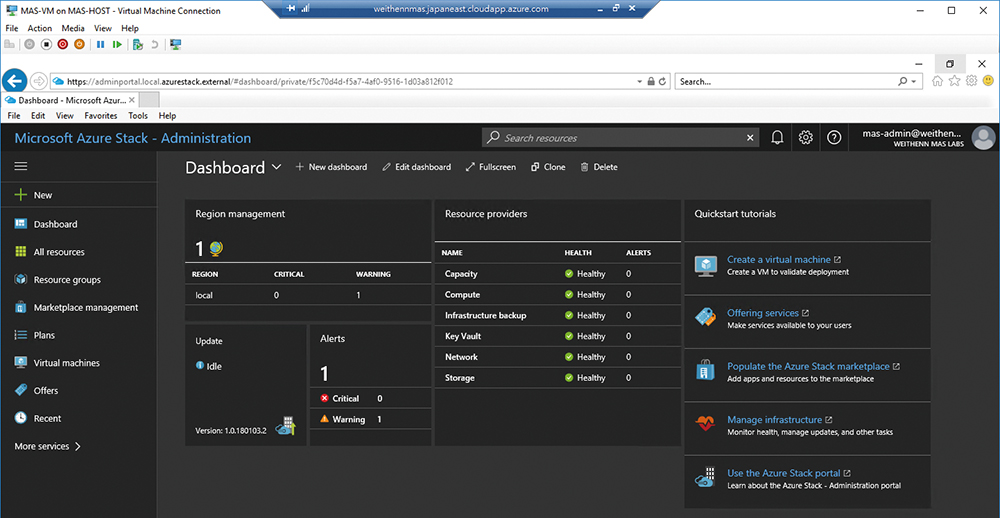1000x518 pixels.
Task: Open Marketplace management in sidebar
Action: click(78, 307)
